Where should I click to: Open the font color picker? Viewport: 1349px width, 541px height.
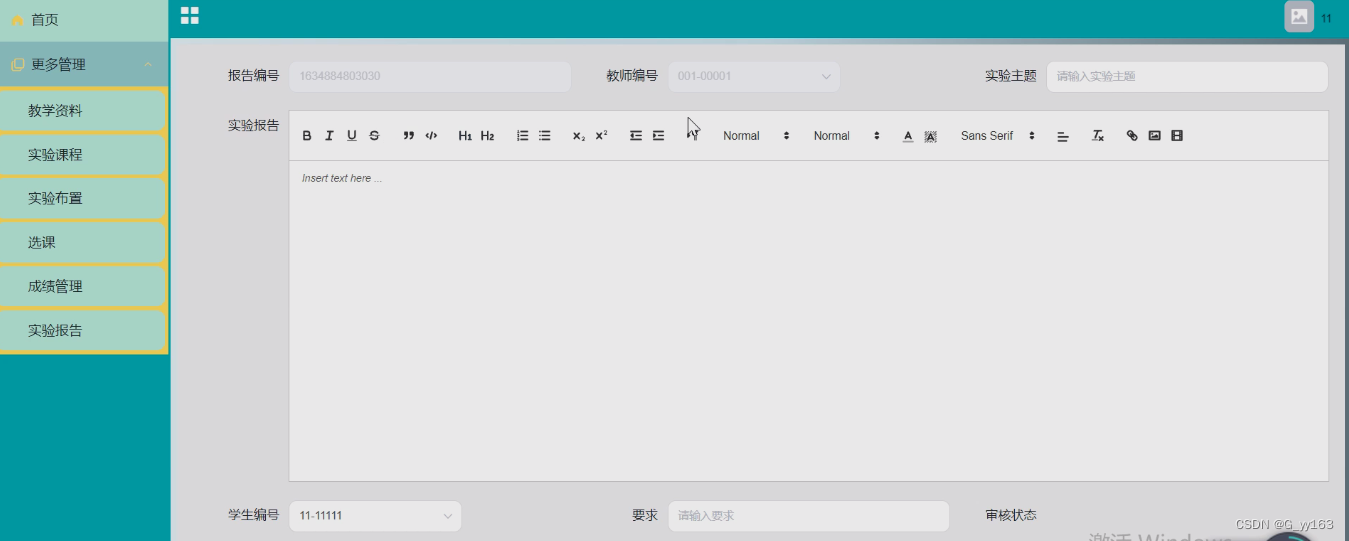coord(908,136)
